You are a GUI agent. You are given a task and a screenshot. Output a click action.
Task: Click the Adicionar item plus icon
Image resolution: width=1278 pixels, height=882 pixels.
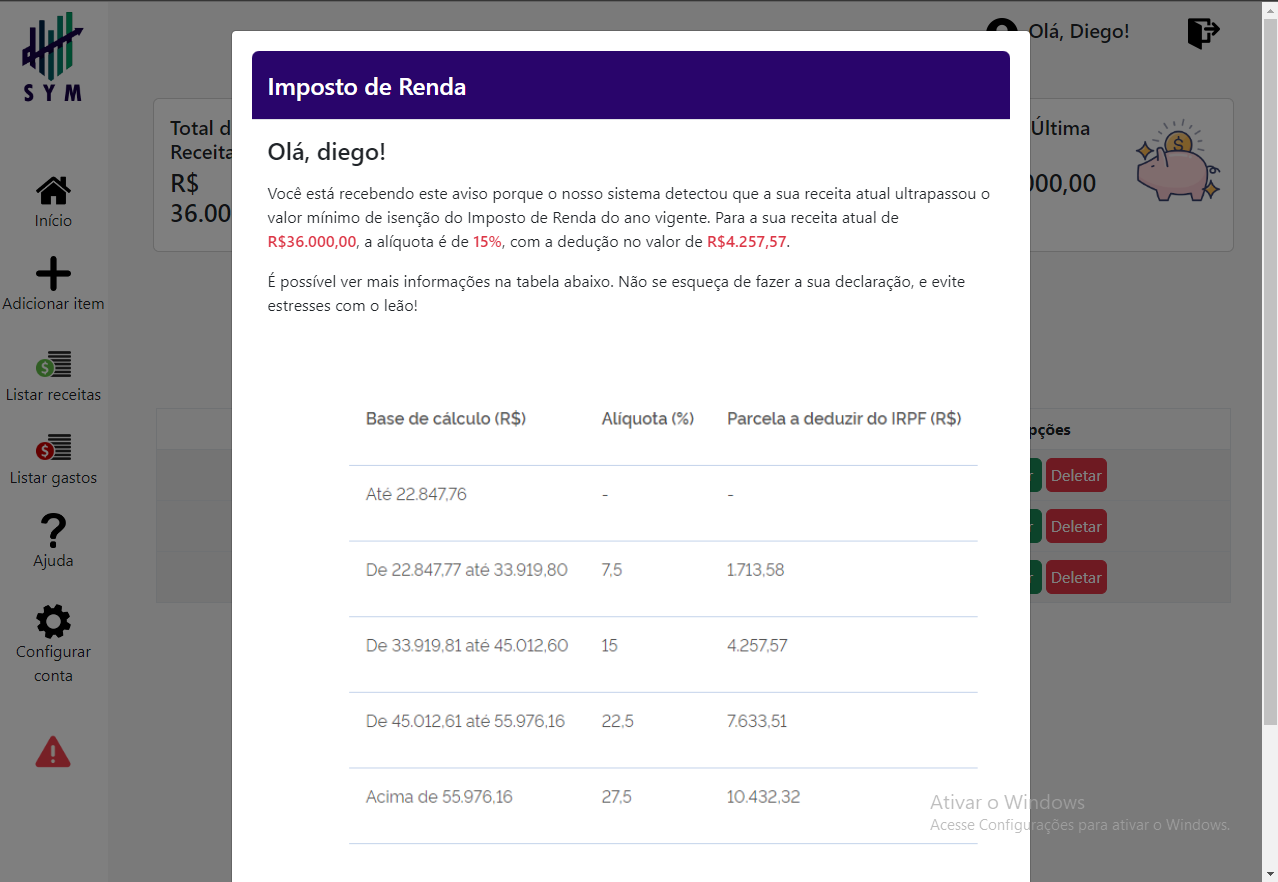[53, 273]
